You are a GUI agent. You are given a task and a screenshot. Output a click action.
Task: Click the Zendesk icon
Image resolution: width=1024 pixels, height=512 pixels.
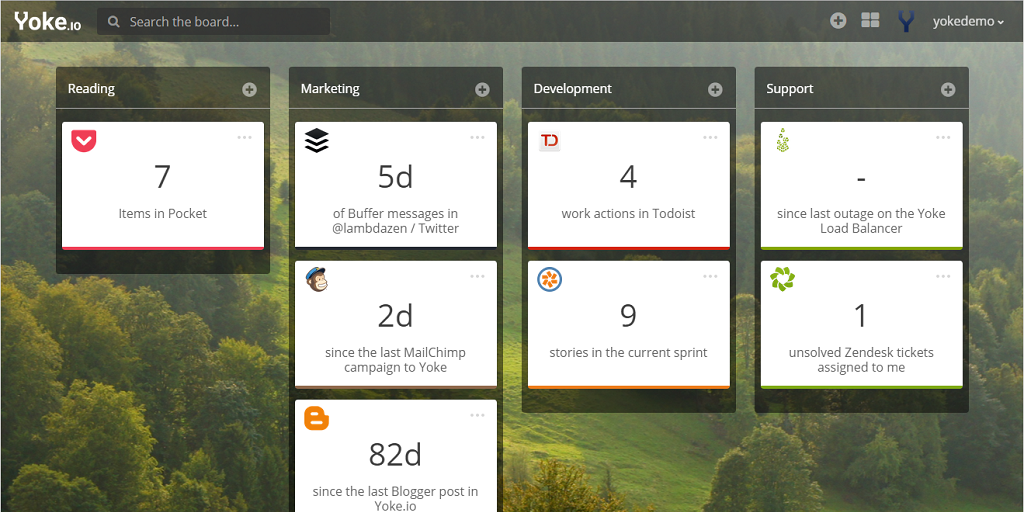pyautogui.click(x=782, y=280)
